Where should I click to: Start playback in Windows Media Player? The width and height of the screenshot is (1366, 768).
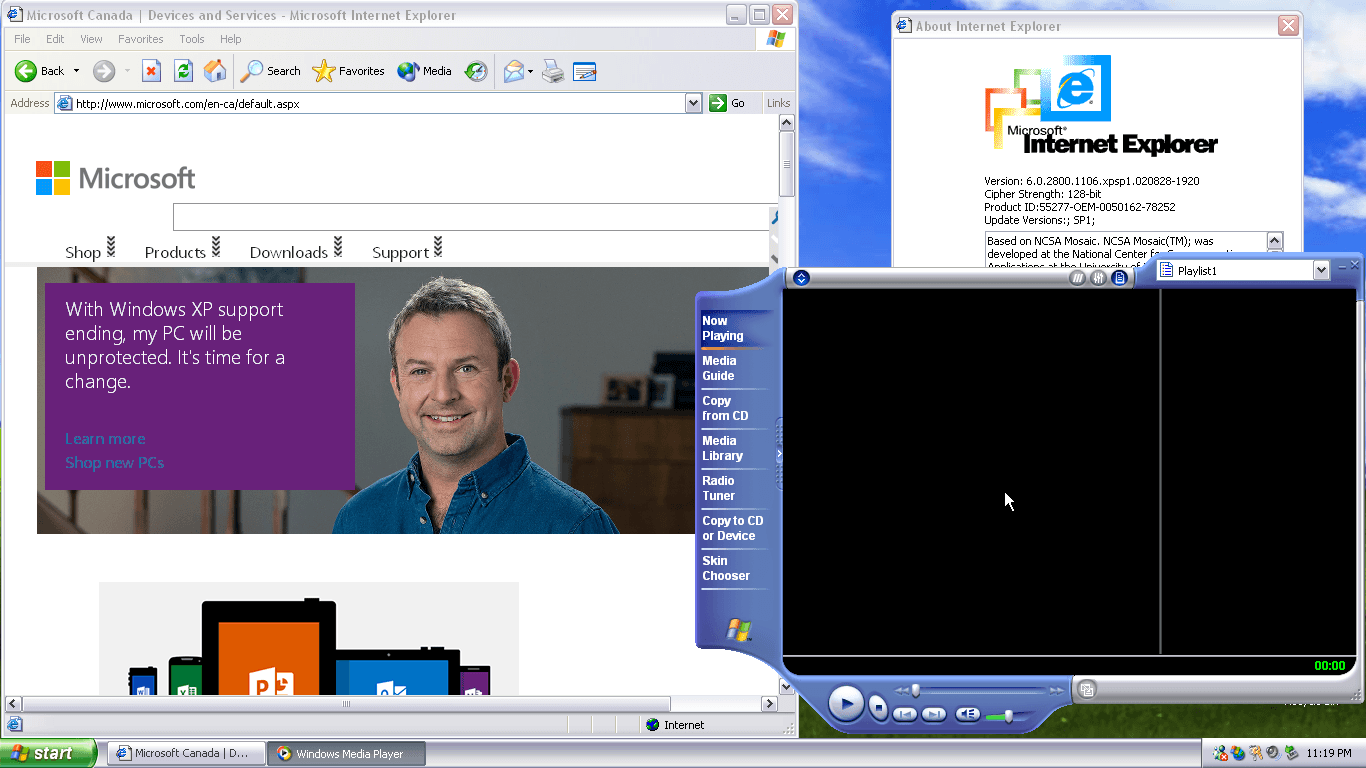(846, 704)
